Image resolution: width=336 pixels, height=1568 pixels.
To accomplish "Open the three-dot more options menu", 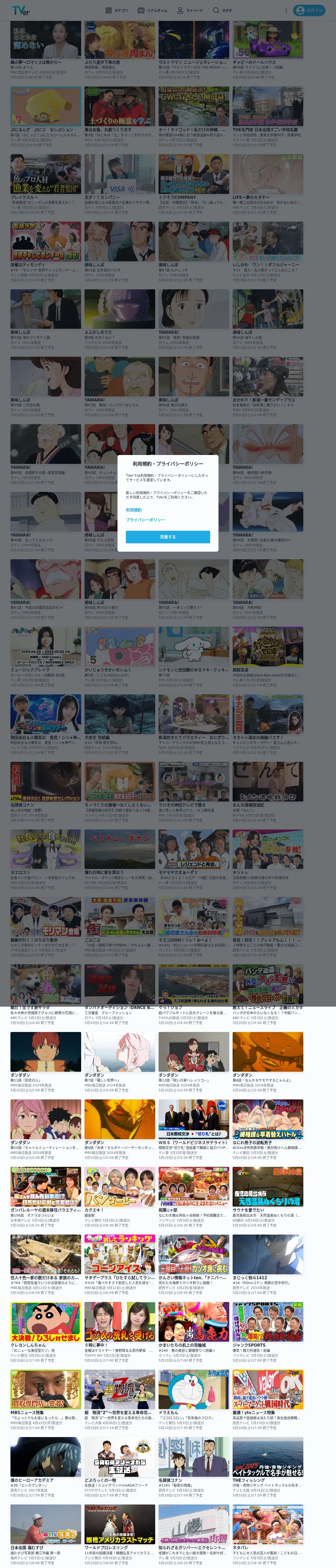I will (x=286, y=10).
